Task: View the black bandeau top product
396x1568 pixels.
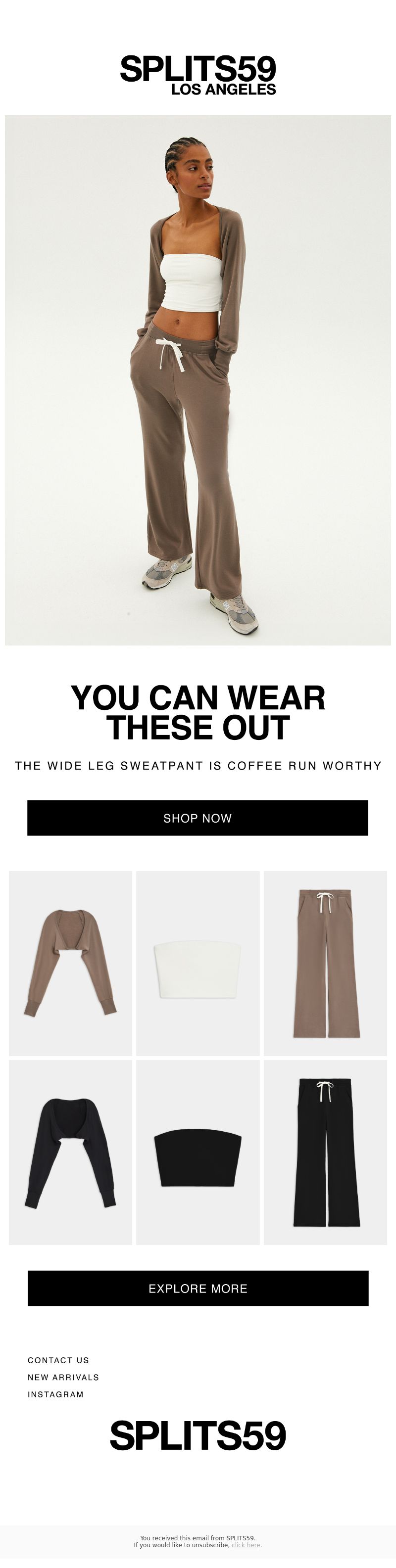Action: click(x=198, y=1153)
